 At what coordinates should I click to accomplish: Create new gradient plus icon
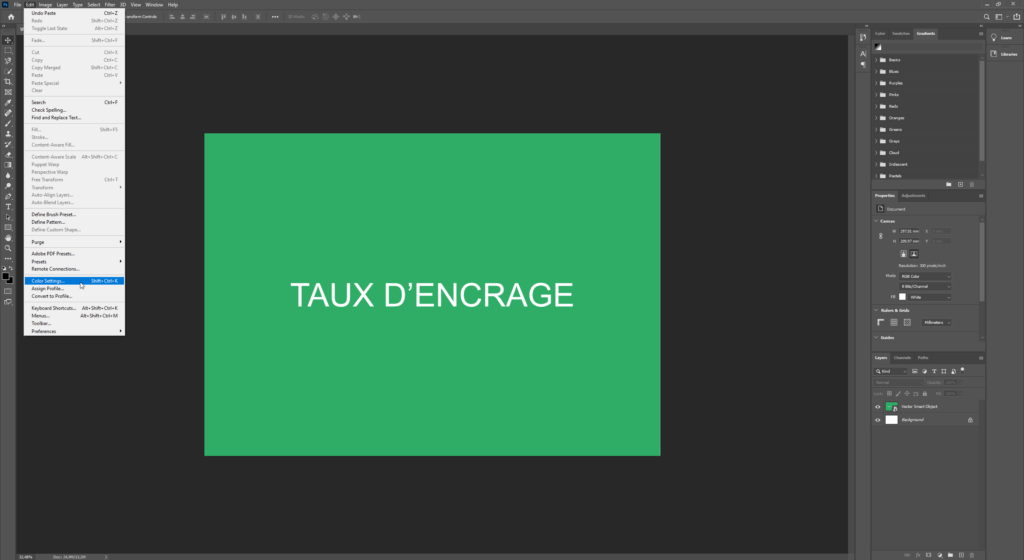click(961, 185)
